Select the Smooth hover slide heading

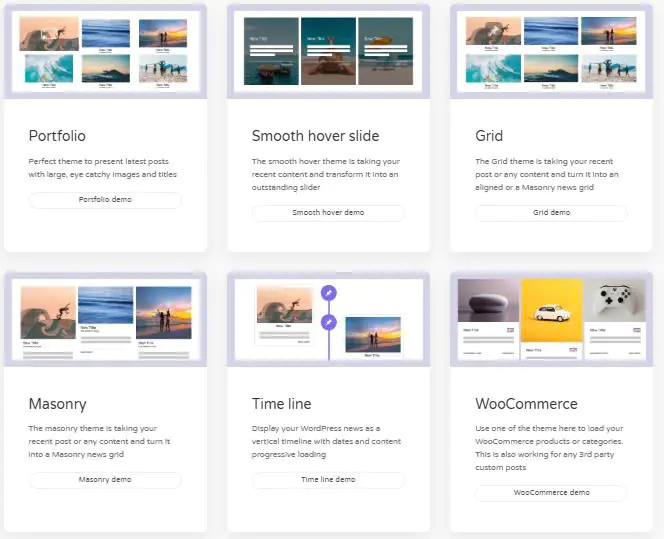[315, 136]
